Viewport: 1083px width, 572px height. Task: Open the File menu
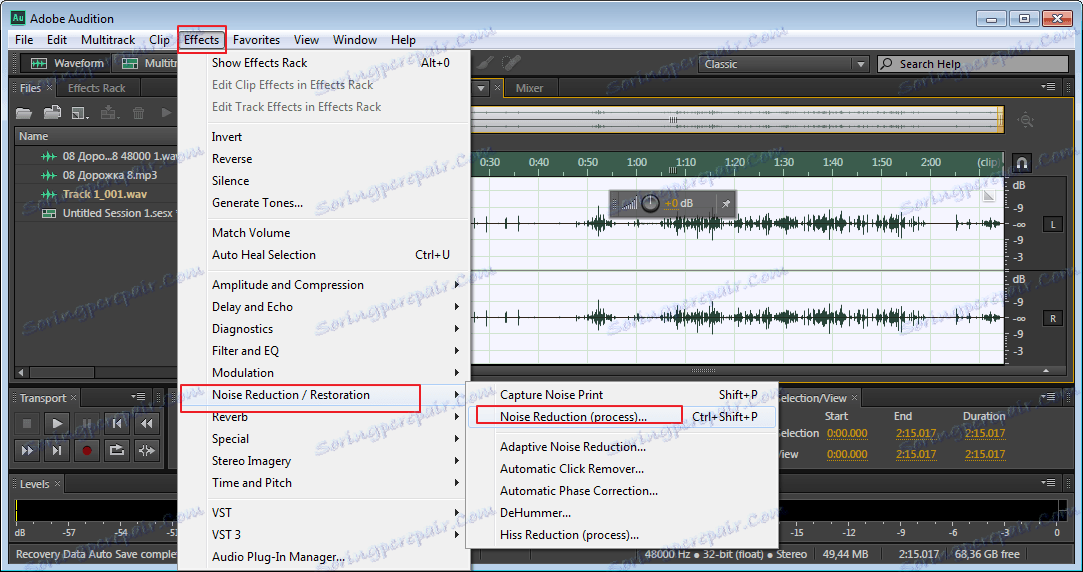[24, 40]
